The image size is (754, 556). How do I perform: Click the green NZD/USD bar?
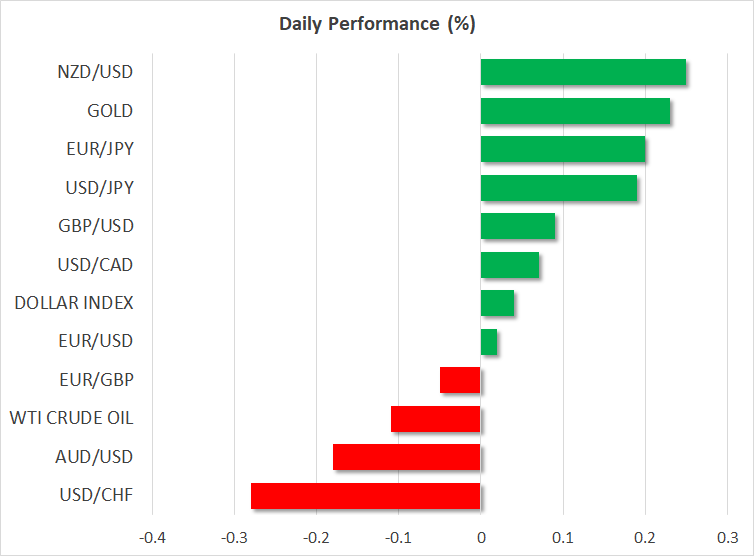coord(583,72)
